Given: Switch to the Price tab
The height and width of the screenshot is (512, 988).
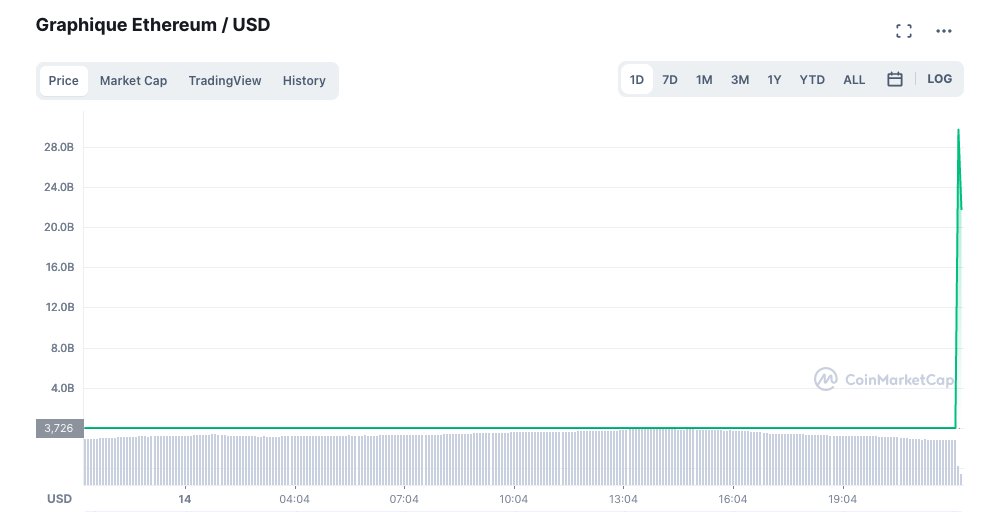Looking at the screenshot, I should tap(64, 81).
